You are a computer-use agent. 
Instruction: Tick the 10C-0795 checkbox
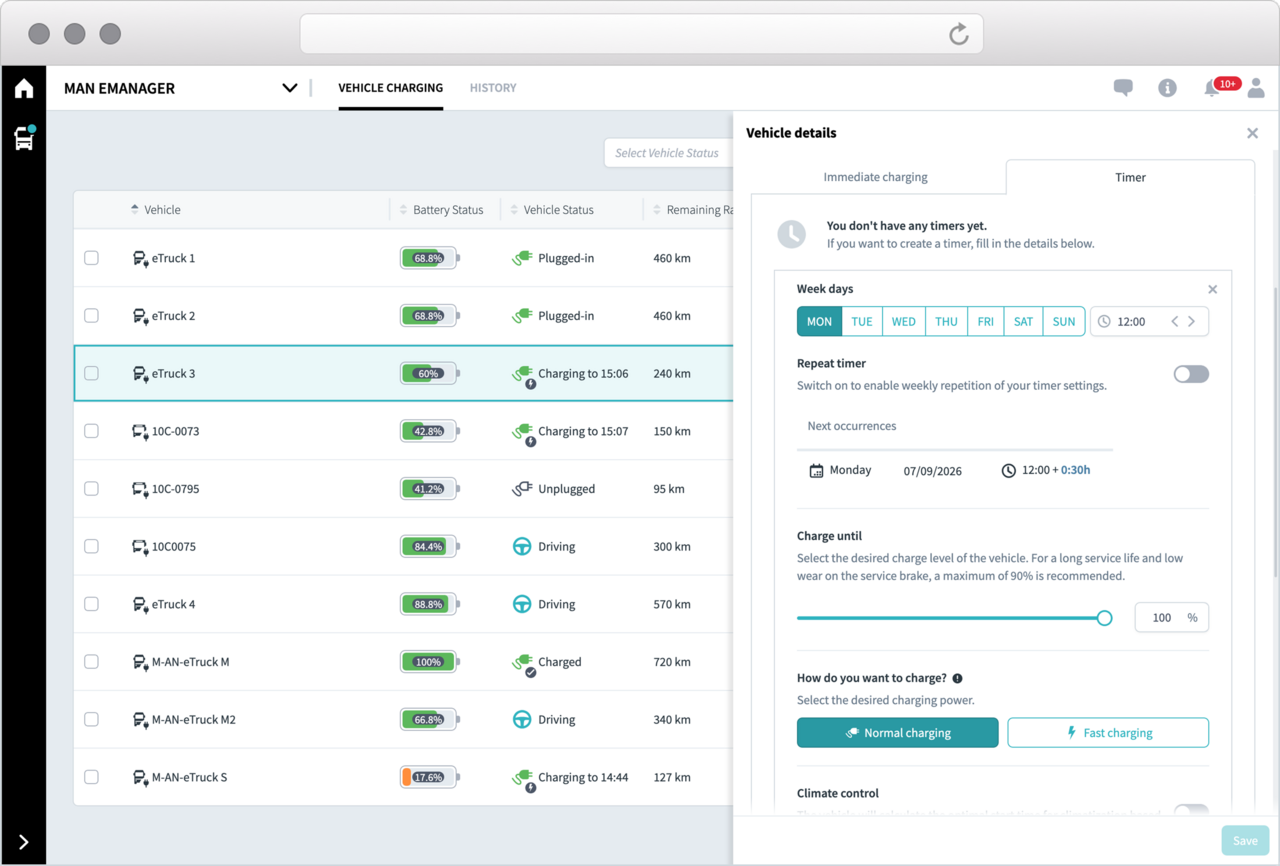tap(92, 489)
